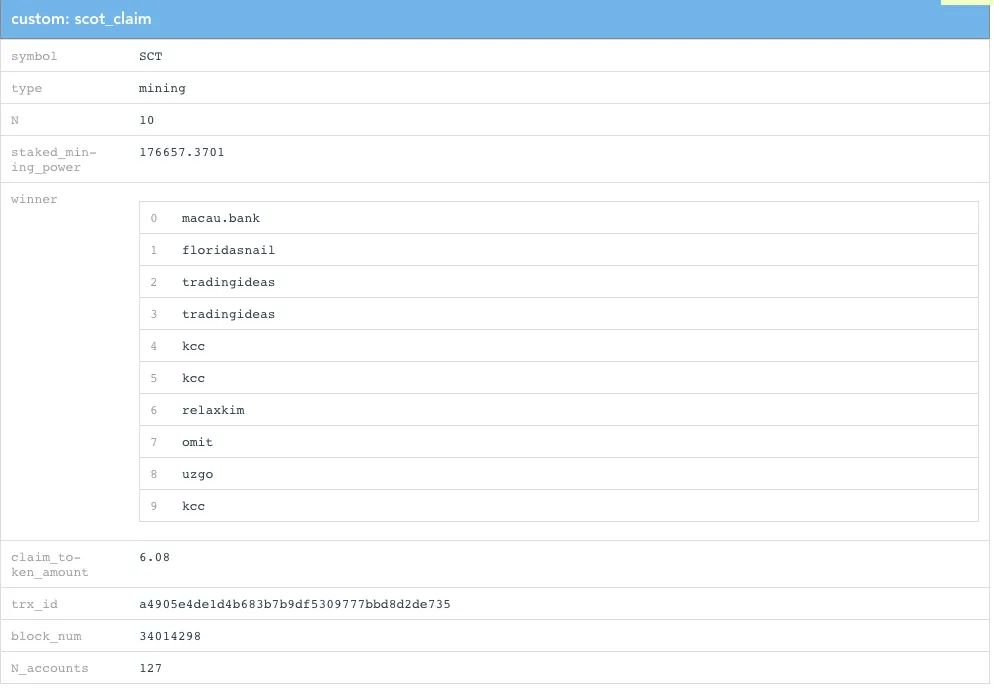The image size is (994, 688).
Task: Select the SCT symbol value
Action: tap(149, 56)
